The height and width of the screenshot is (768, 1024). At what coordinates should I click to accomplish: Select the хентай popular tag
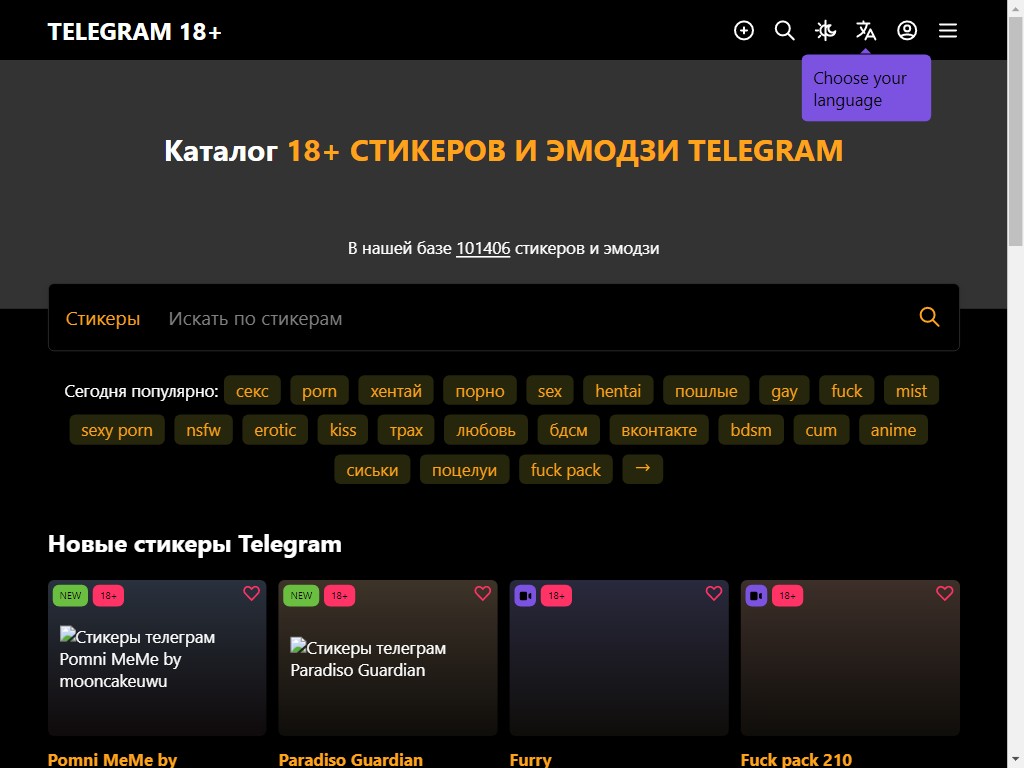tap(396, 391)
